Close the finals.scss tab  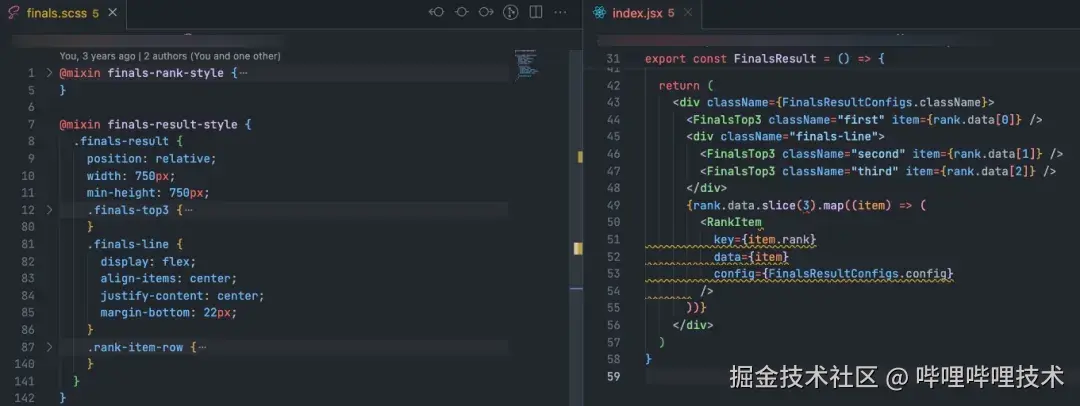point(113,12)
